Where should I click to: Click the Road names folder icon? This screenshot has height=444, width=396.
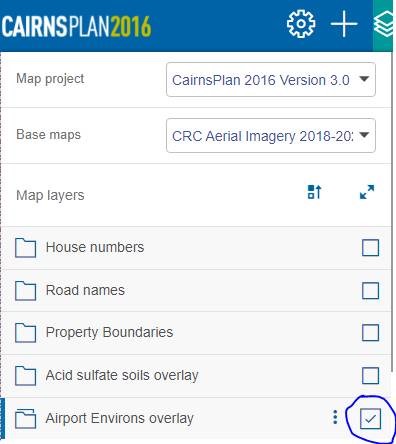25,291
